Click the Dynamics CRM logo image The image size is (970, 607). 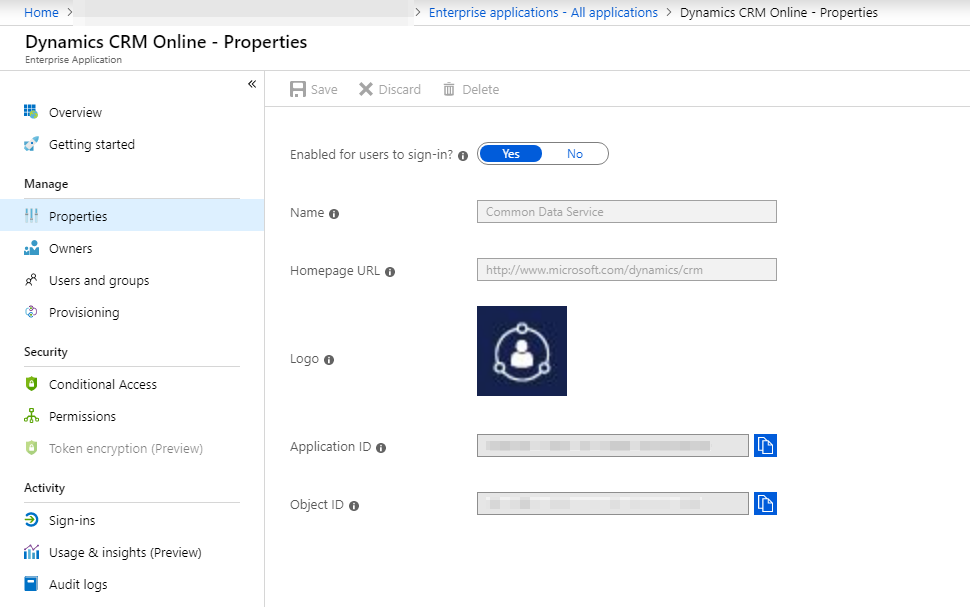tap(521, 350)
